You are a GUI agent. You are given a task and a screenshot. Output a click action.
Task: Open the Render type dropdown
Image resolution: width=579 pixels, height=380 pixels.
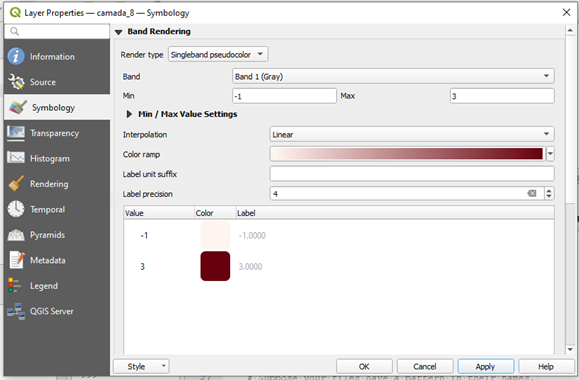(x=218, y=55)
